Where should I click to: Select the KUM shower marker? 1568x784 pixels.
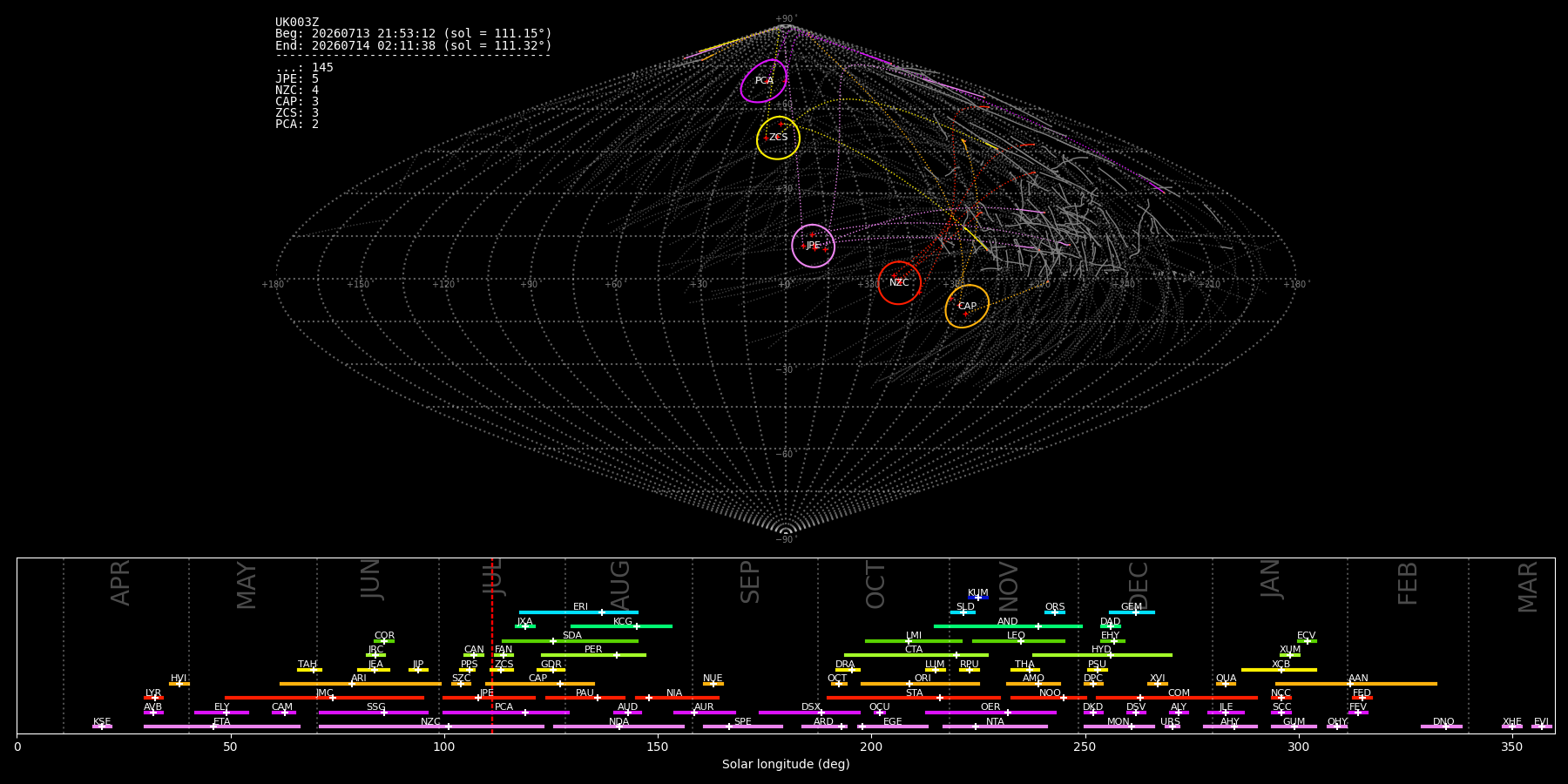[x=978, y=598]
